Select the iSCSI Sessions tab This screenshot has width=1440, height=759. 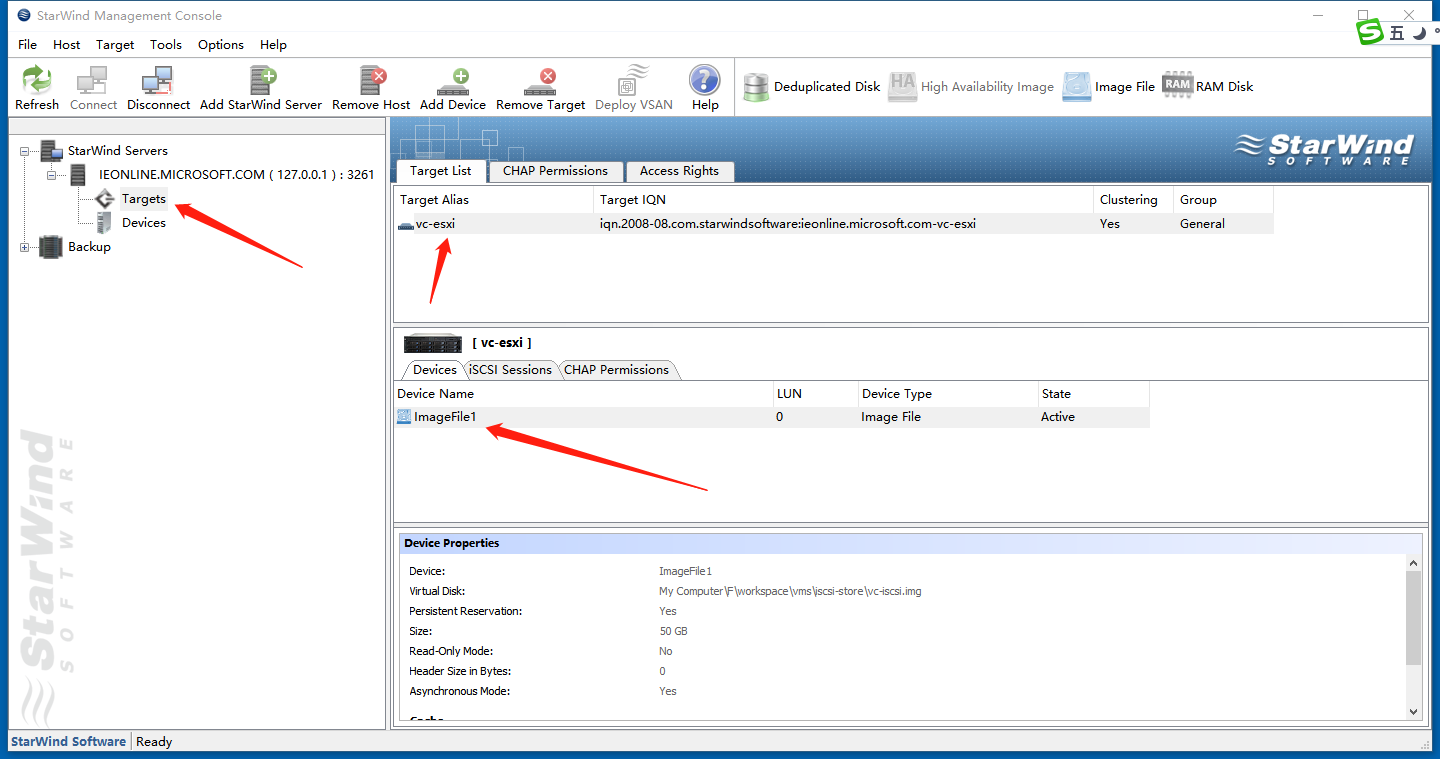tap(510, 369)
